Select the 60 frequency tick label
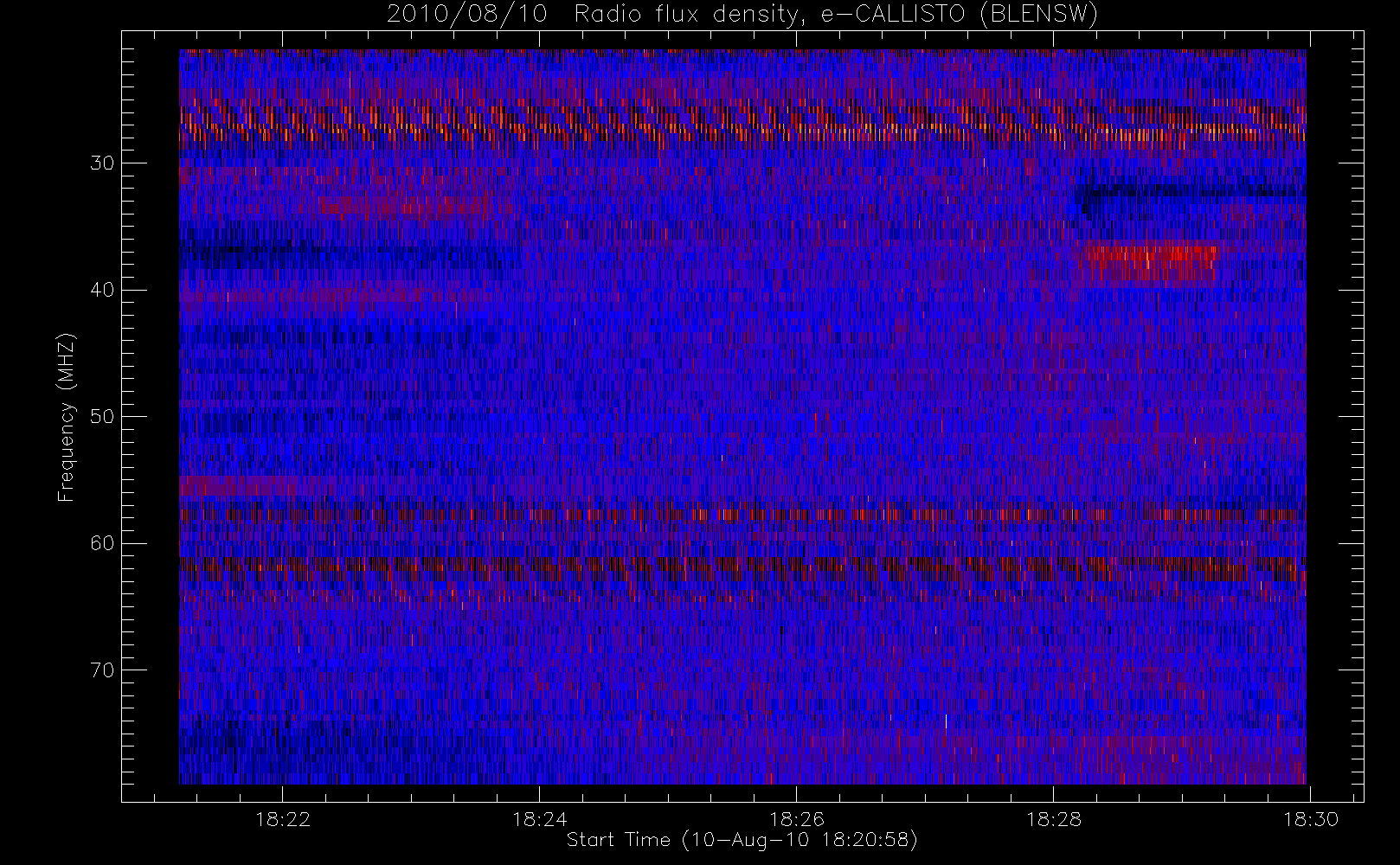Screen dimensions: 1400x865 (102, 543)
